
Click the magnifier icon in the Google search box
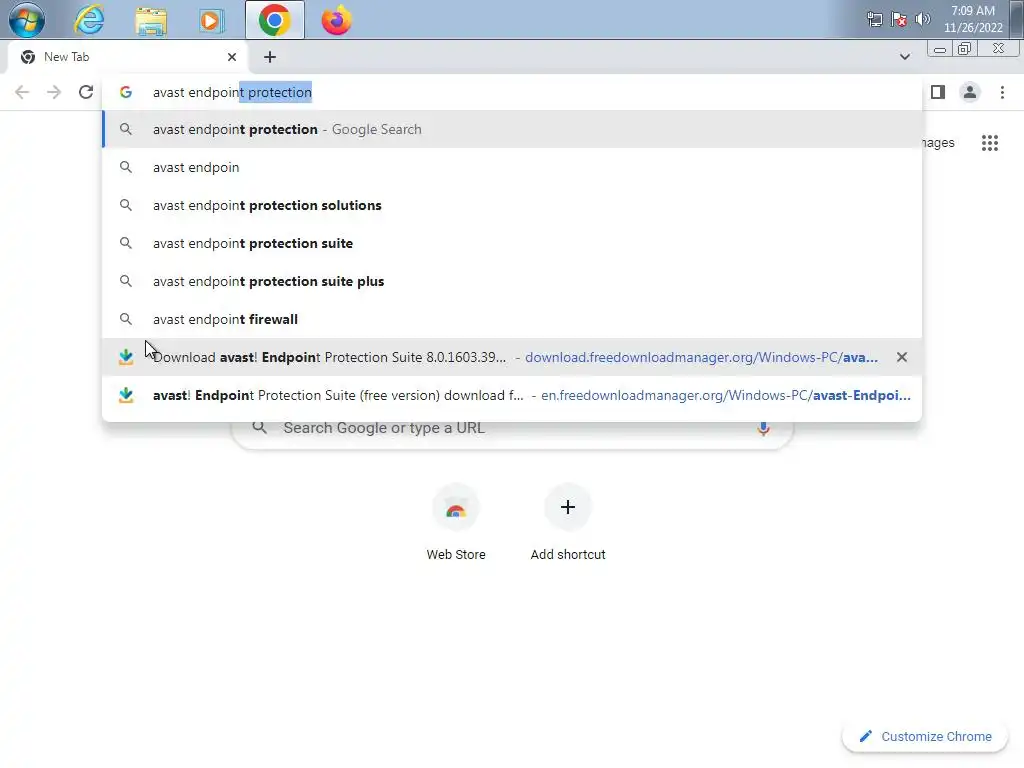[x=260, y=427]
